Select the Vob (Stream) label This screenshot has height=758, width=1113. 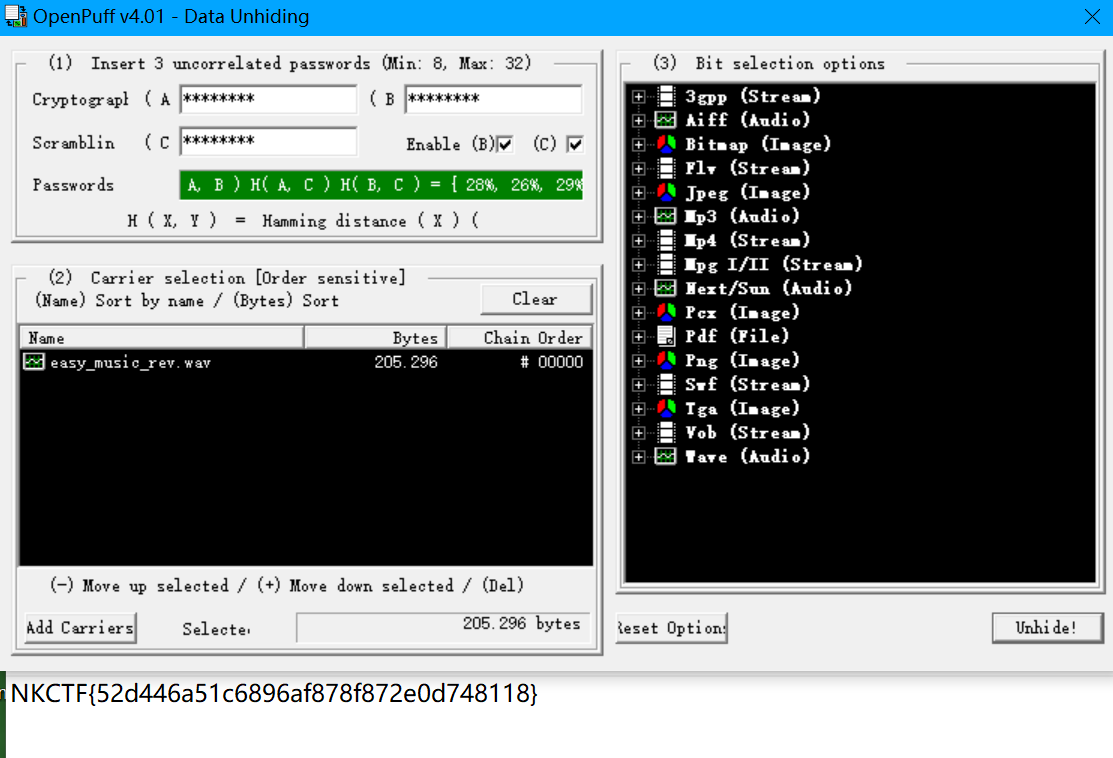[747, 432]
